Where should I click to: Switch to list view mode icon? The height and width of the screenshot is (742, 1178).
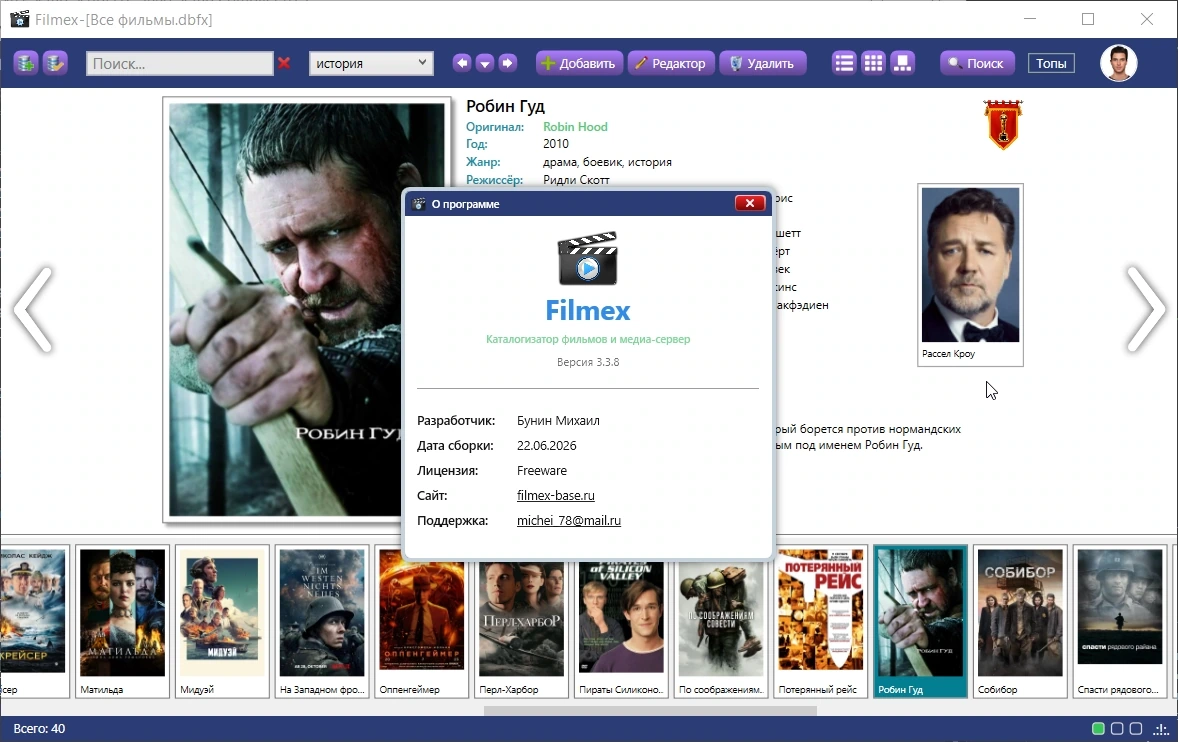[x=844, y=63]
